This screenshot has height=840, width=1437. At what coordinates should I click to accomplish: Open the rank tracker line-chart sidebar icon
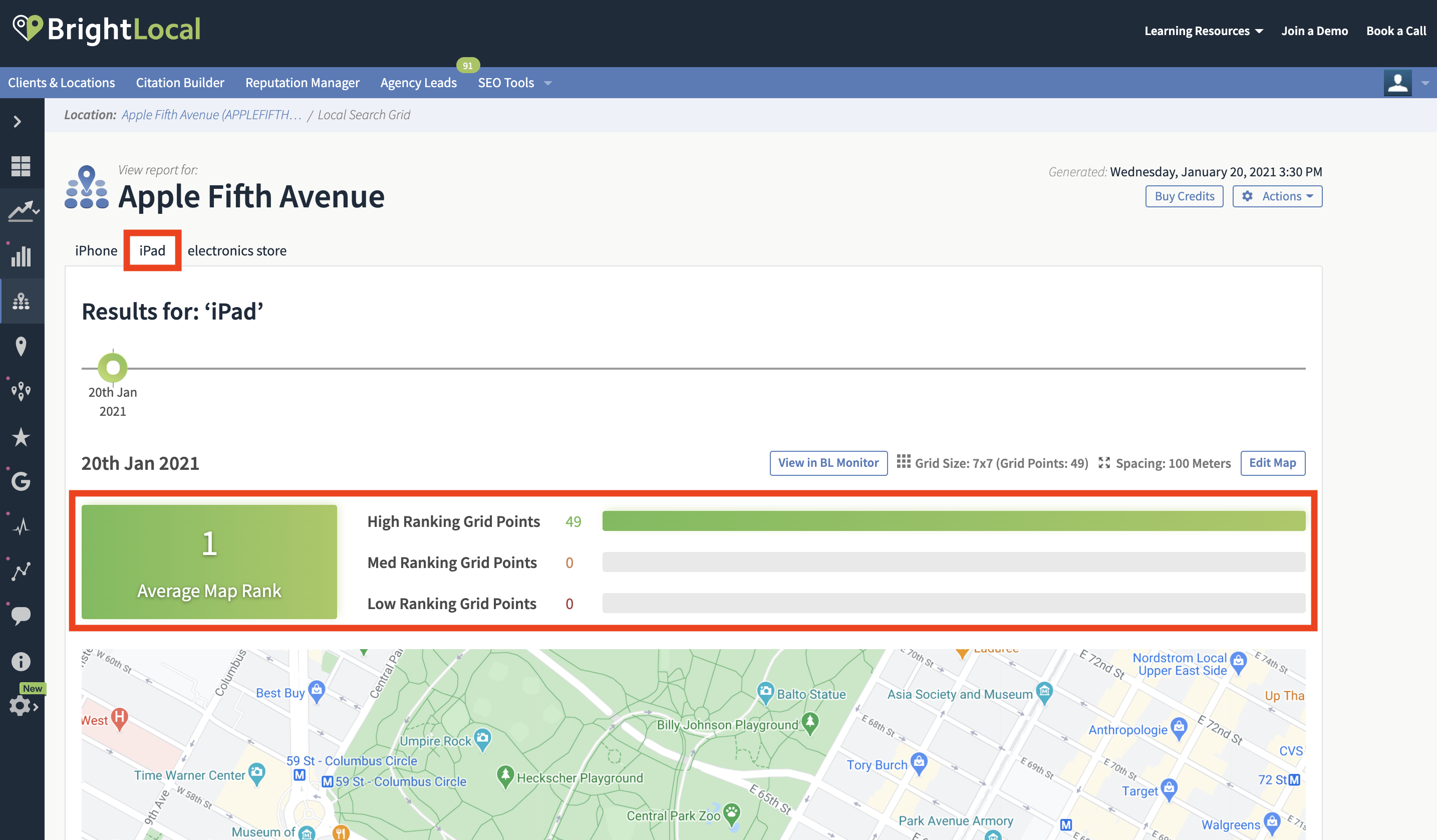click(x=23, y=211)
